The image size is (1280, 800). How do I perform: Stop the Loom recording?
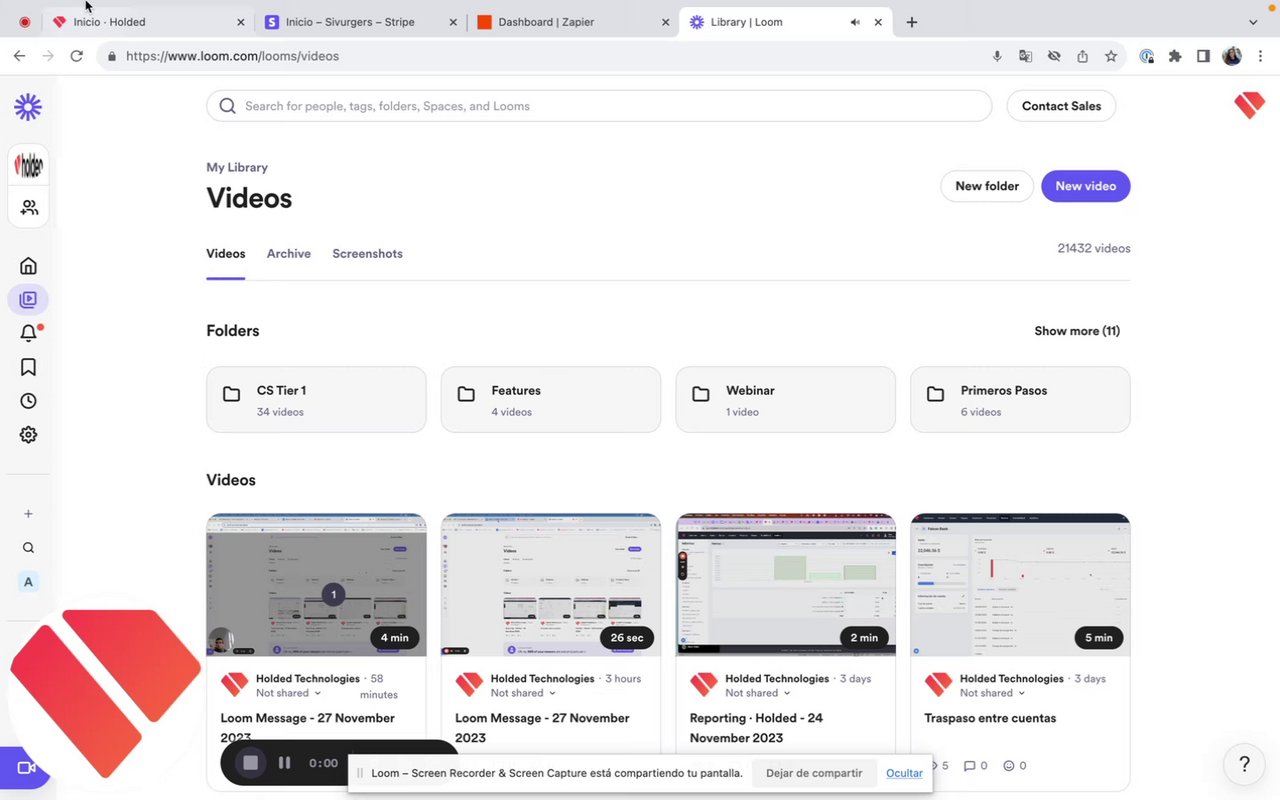click(x=250, y=763)
